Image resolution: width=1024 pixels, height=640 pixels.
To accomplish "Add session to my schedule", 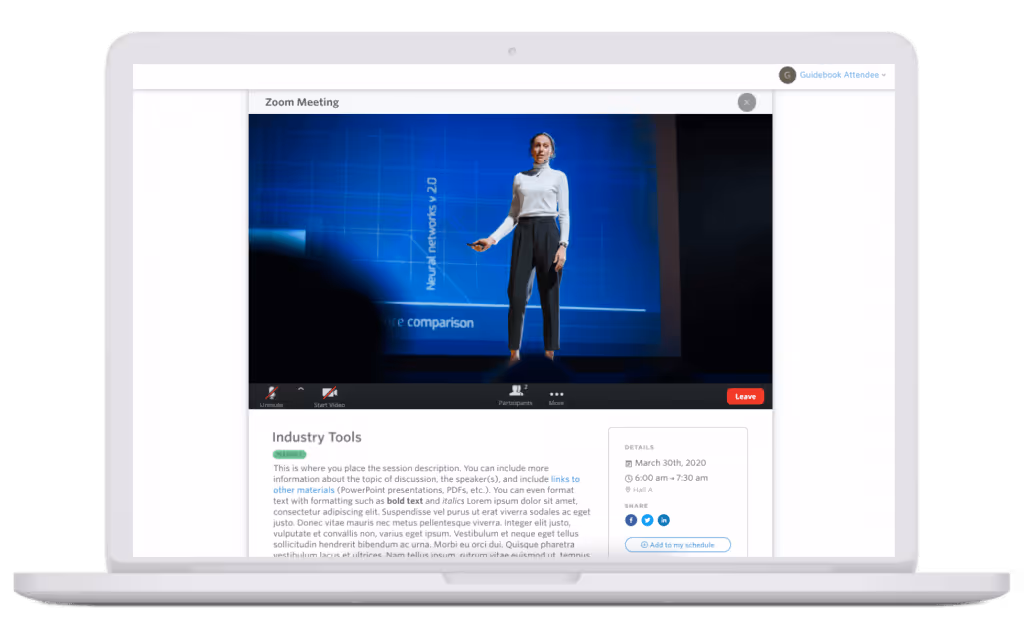I will [x=678, y=545].
